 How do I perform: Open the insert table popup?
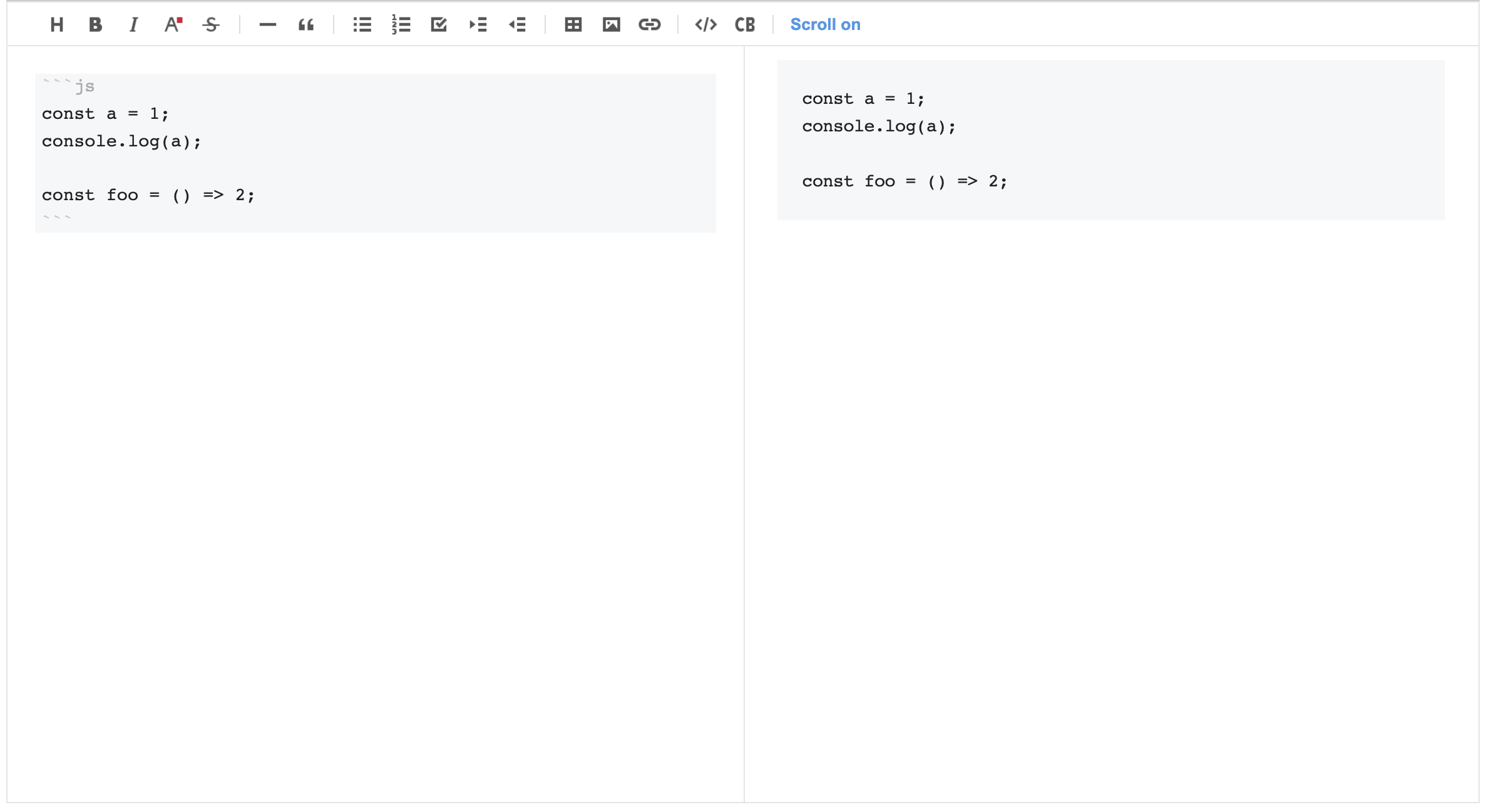[x=573, y=25]
